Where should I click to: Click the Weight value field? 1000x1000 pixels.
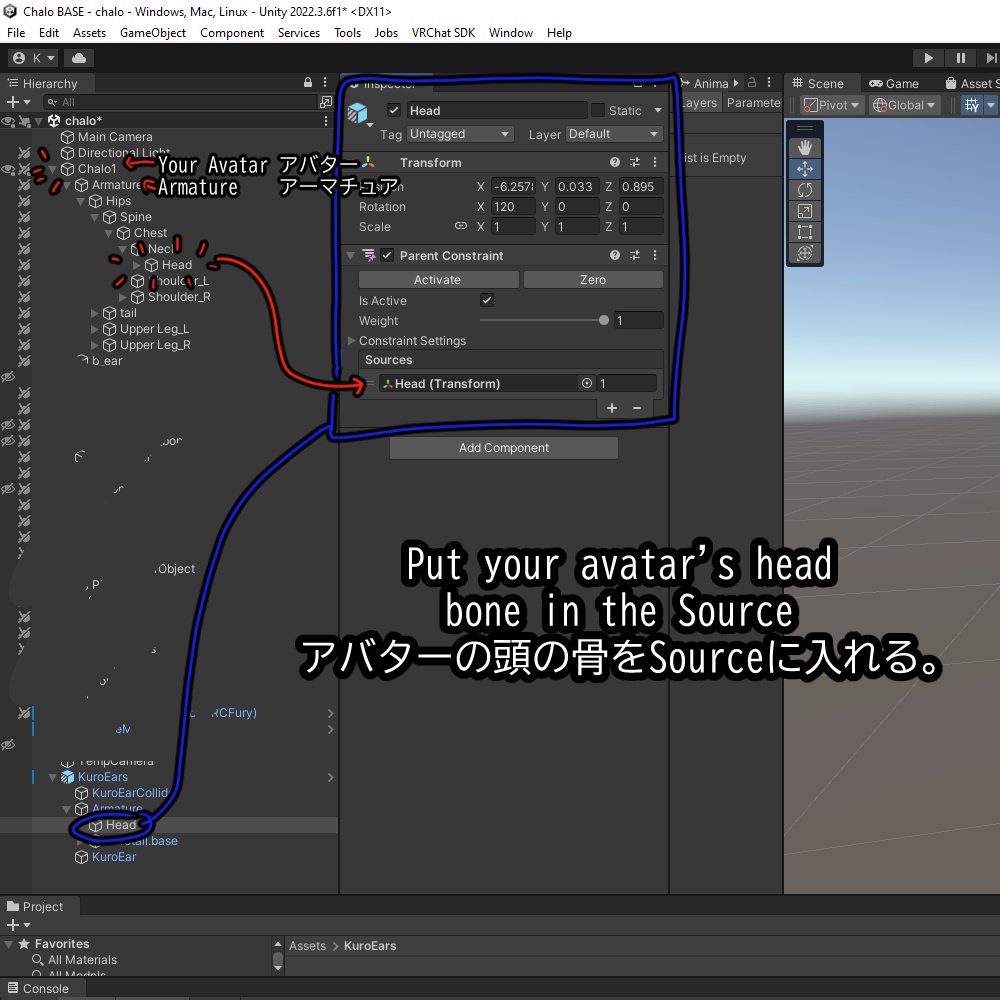point(638,320)
